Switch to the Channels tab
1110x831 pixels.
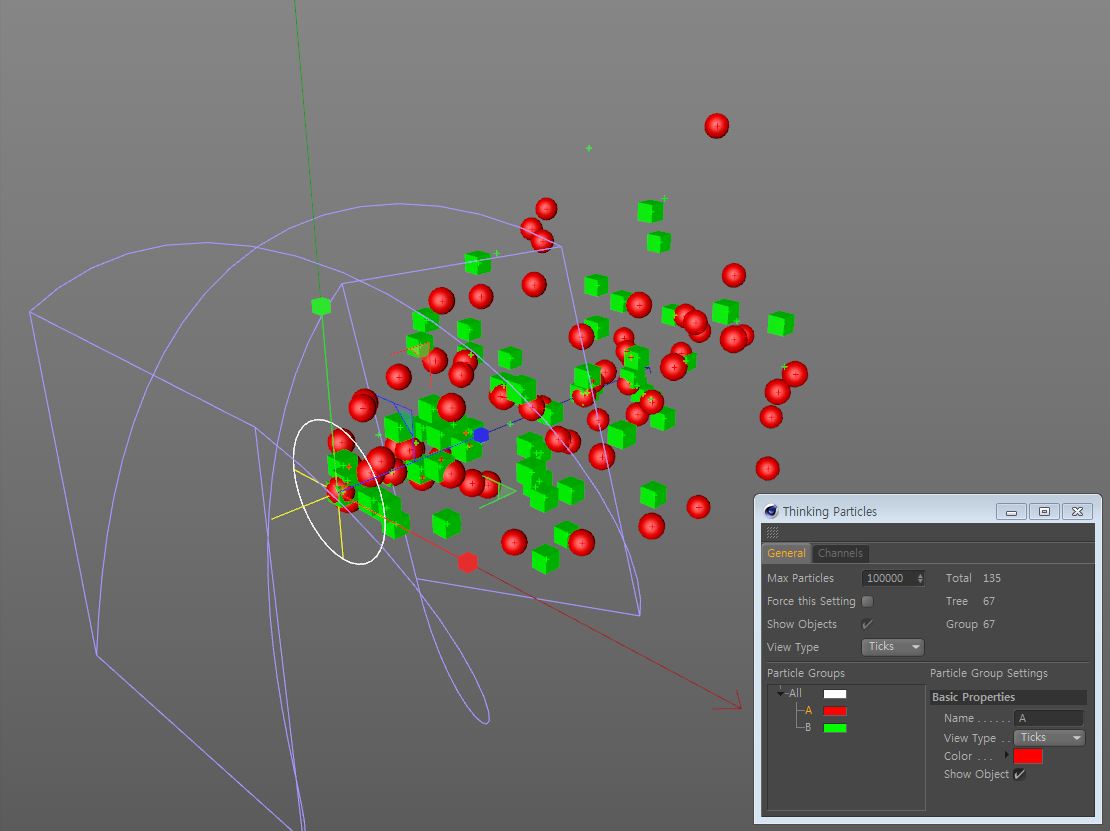(840, 553)
